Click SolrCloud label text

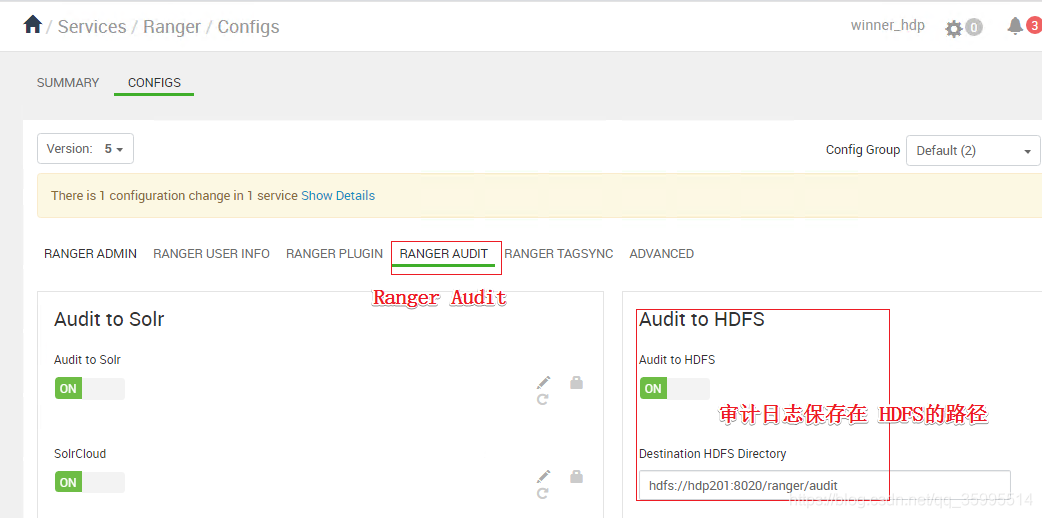(x=80, y=453)
